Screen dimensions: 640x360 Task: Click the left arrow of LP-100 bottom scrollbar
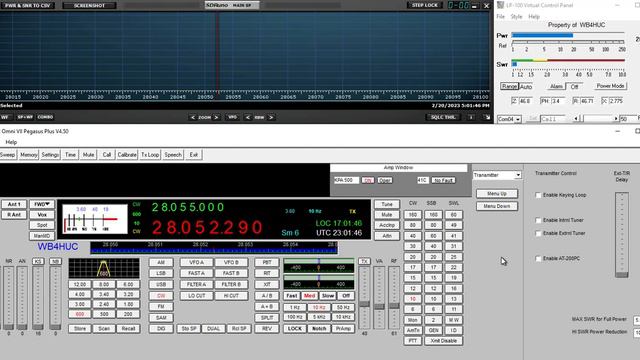tap(576, 119)
